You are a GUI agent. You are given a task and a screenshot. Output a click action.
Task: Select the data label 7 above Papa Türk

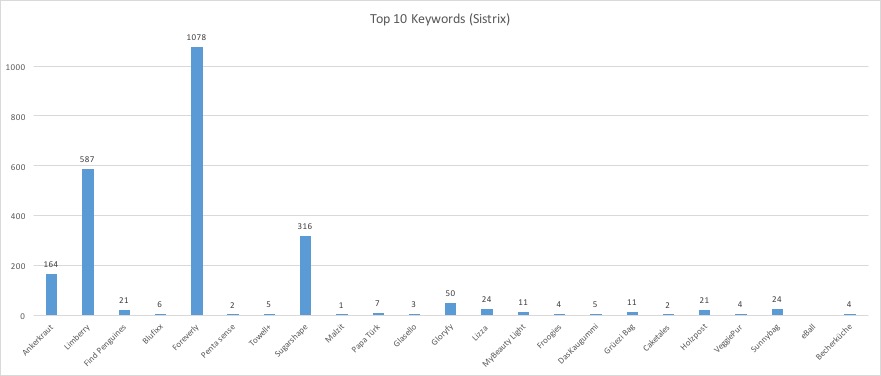pos(378,303)
